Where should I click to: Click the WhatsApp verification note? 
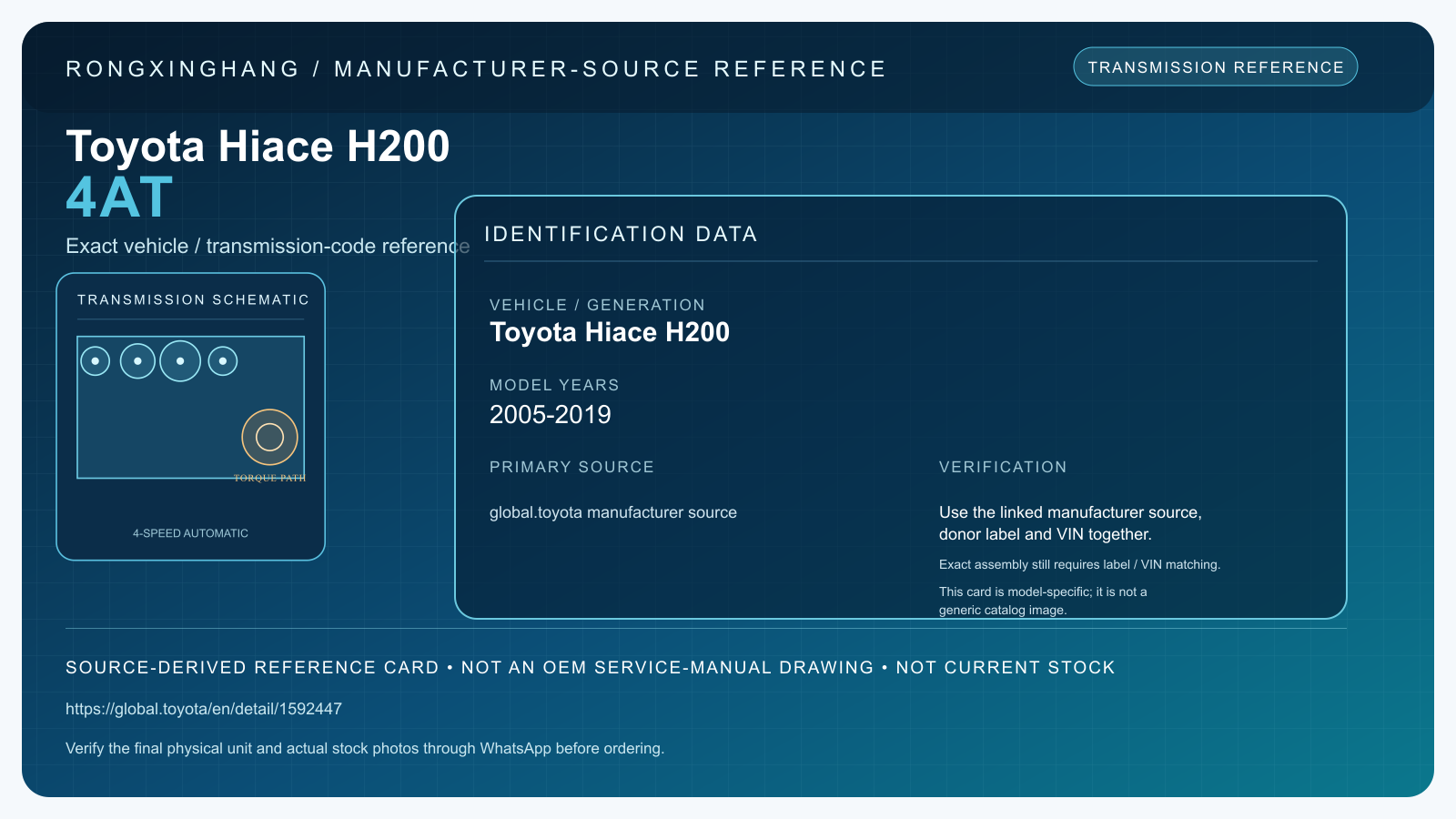pos(365,748)
